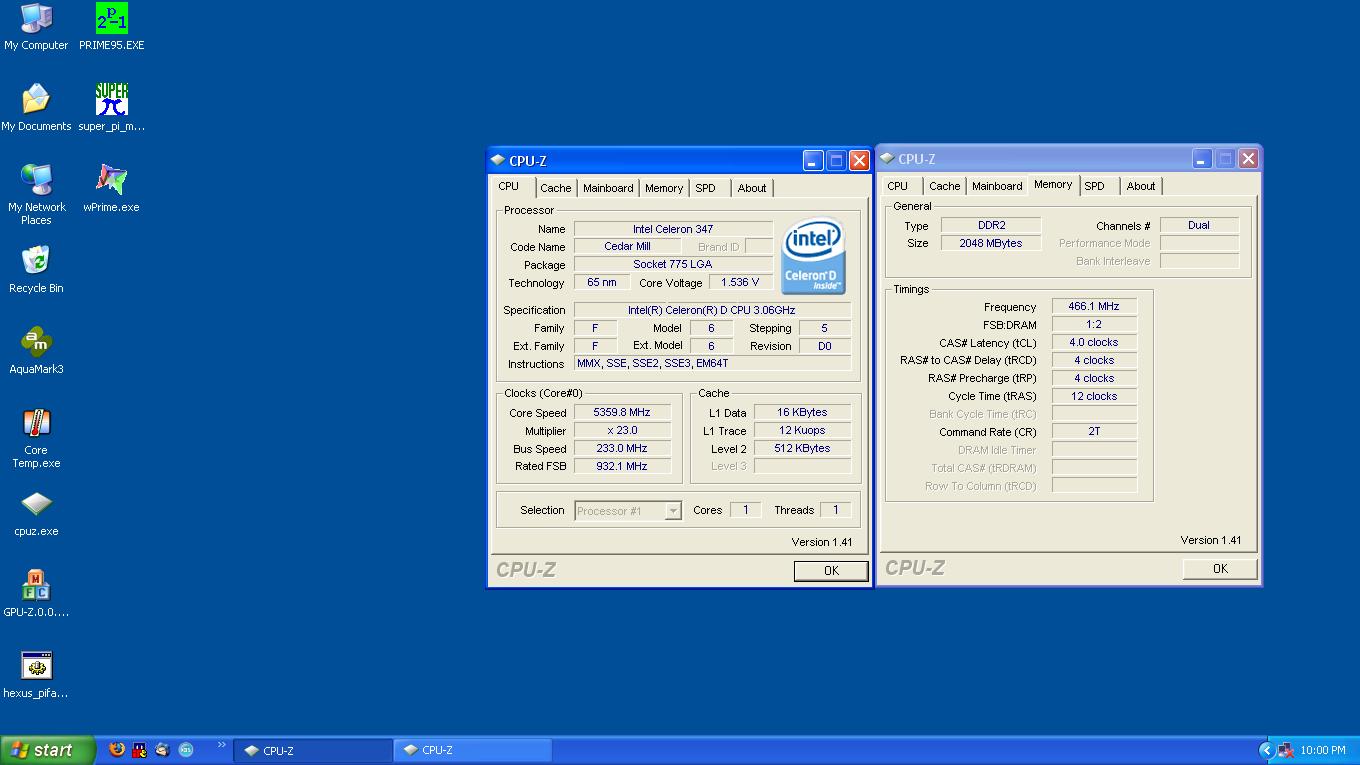Click the 10:00 PM clock
Viewport: 1360px width, 765px height.
point(1323,750)
